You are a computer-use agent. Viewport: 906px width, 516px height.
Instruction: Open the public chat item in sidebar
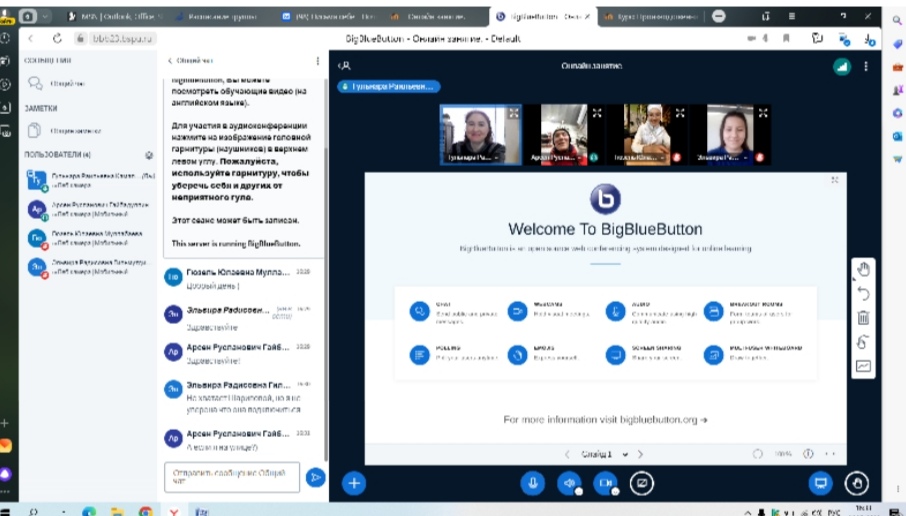click(x=55, y=84)
